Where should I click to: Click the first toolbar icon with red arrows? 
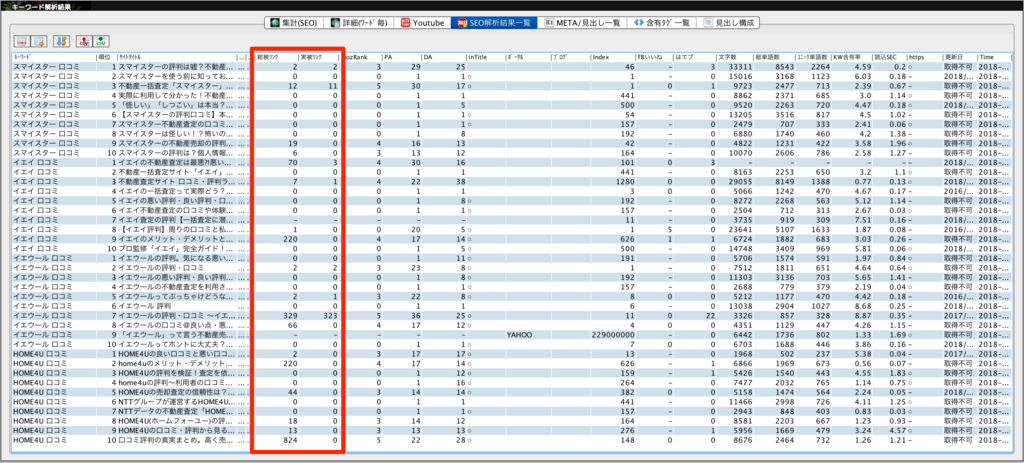click(x=22, y=41)
